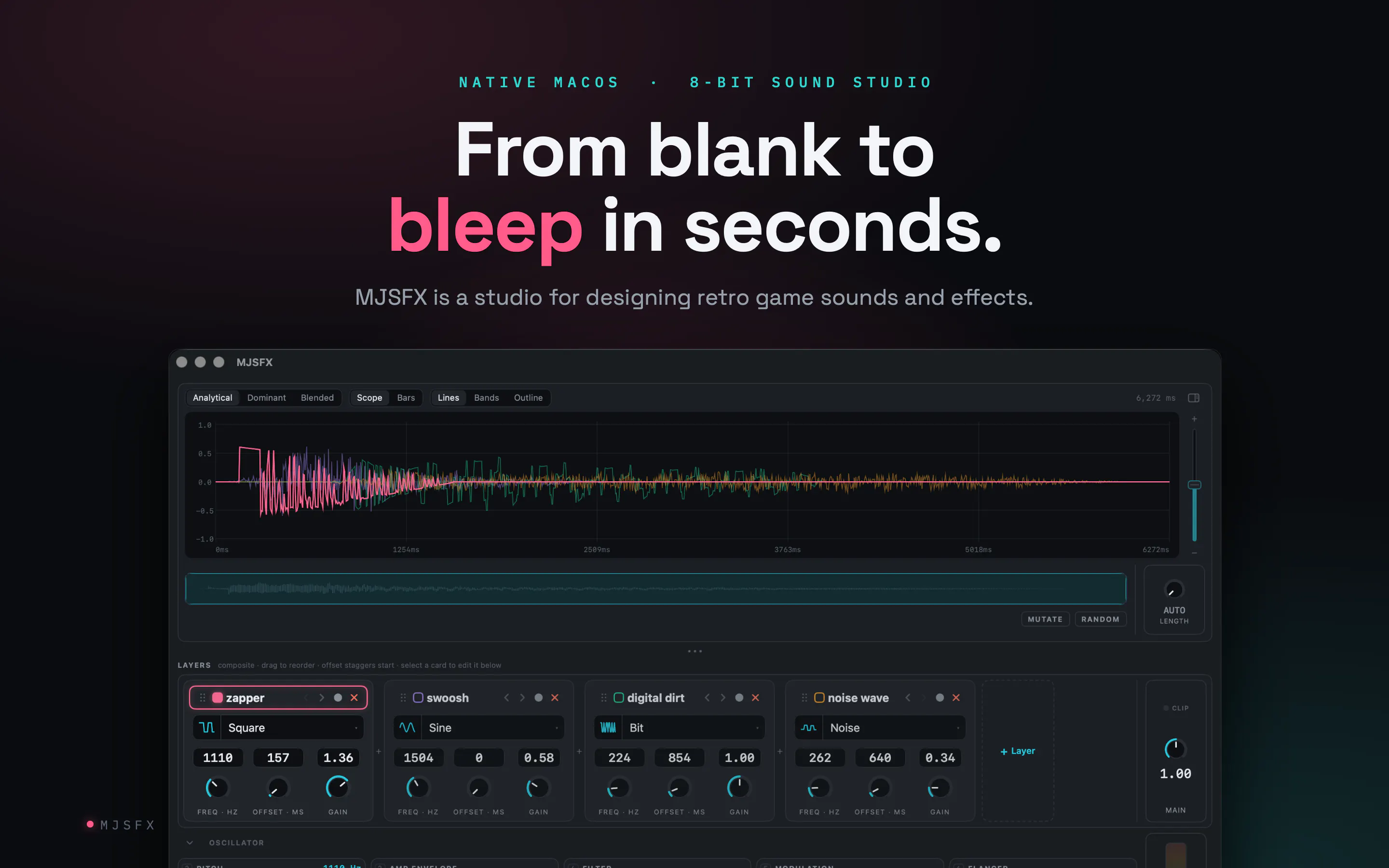
Task: Toggle the swoosh layer mute dot
Action: tap(538, 697)
